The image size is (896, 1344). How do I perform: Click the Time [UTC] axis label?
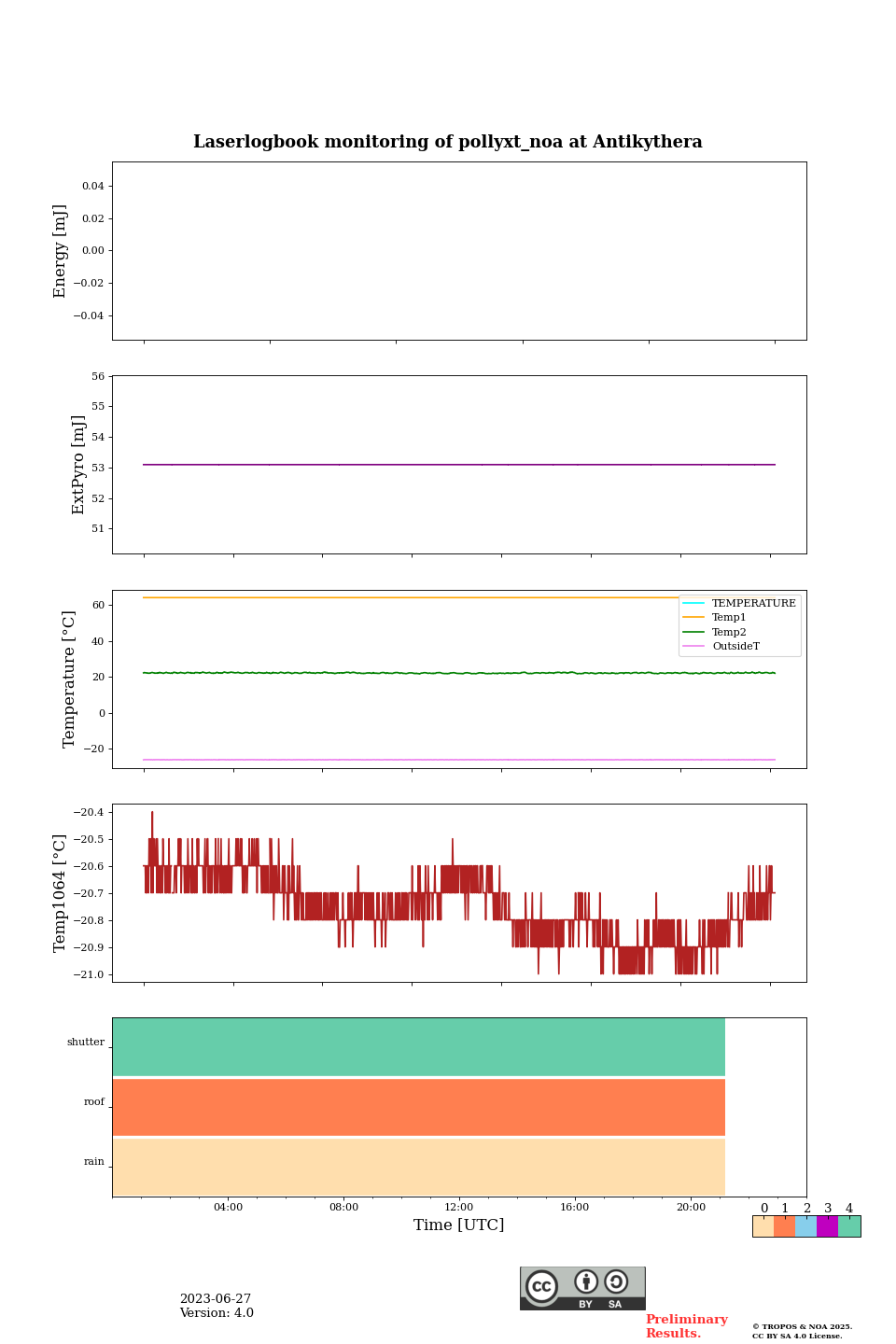click(459, 1225)
